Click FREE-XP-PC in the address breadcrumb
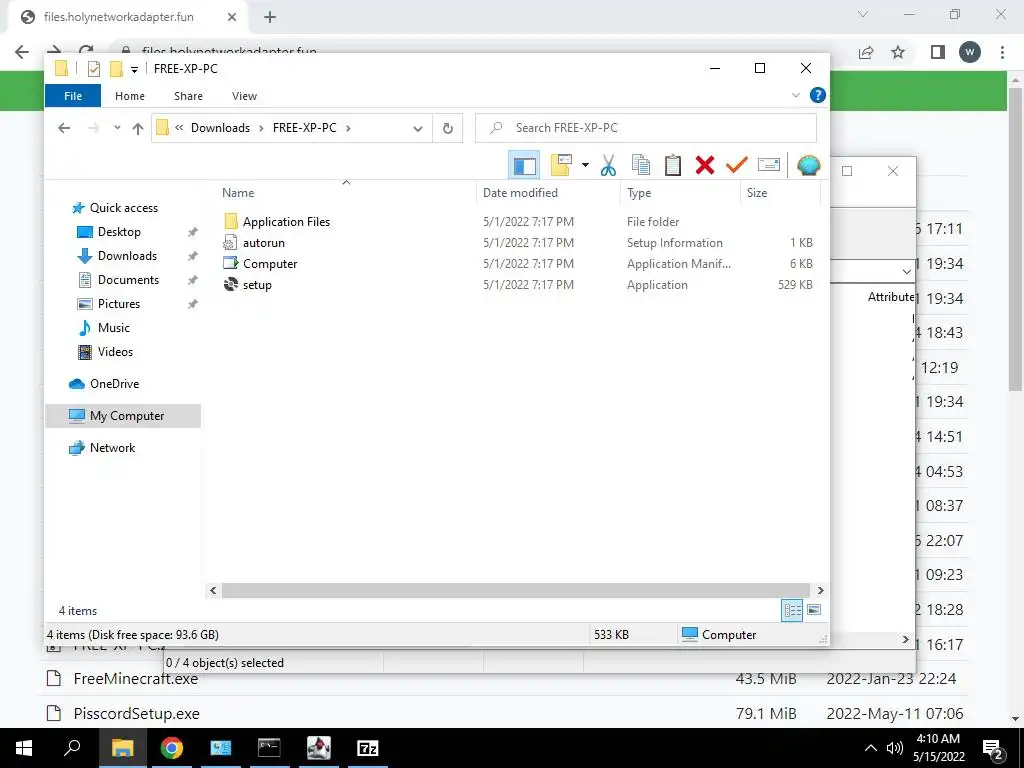The image size is (1024, 768). 304,128
